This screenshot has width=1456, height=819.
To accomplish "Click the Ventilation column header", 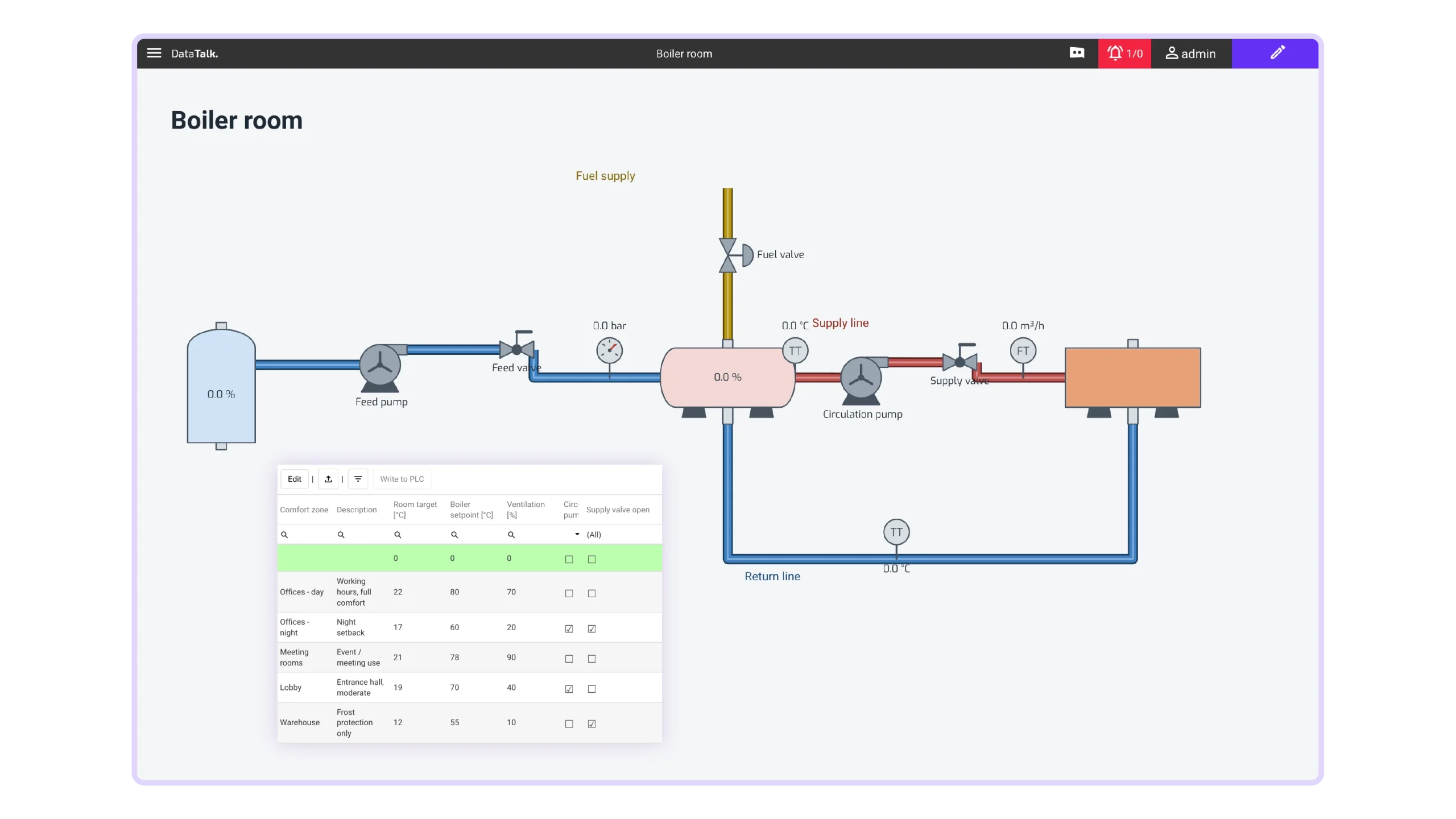I will pos(526,510).
